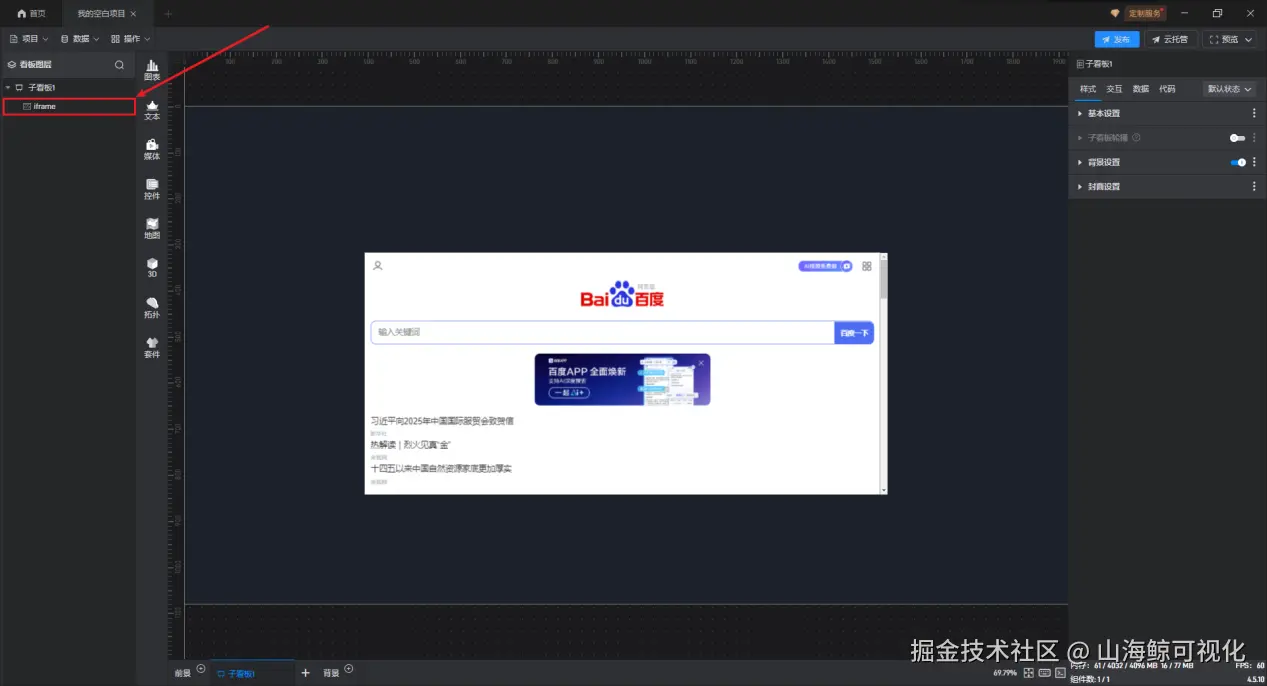Switch to the 数据 properties tab
Viewport: 1267px width, 686px height.
tap(1140, 89)
